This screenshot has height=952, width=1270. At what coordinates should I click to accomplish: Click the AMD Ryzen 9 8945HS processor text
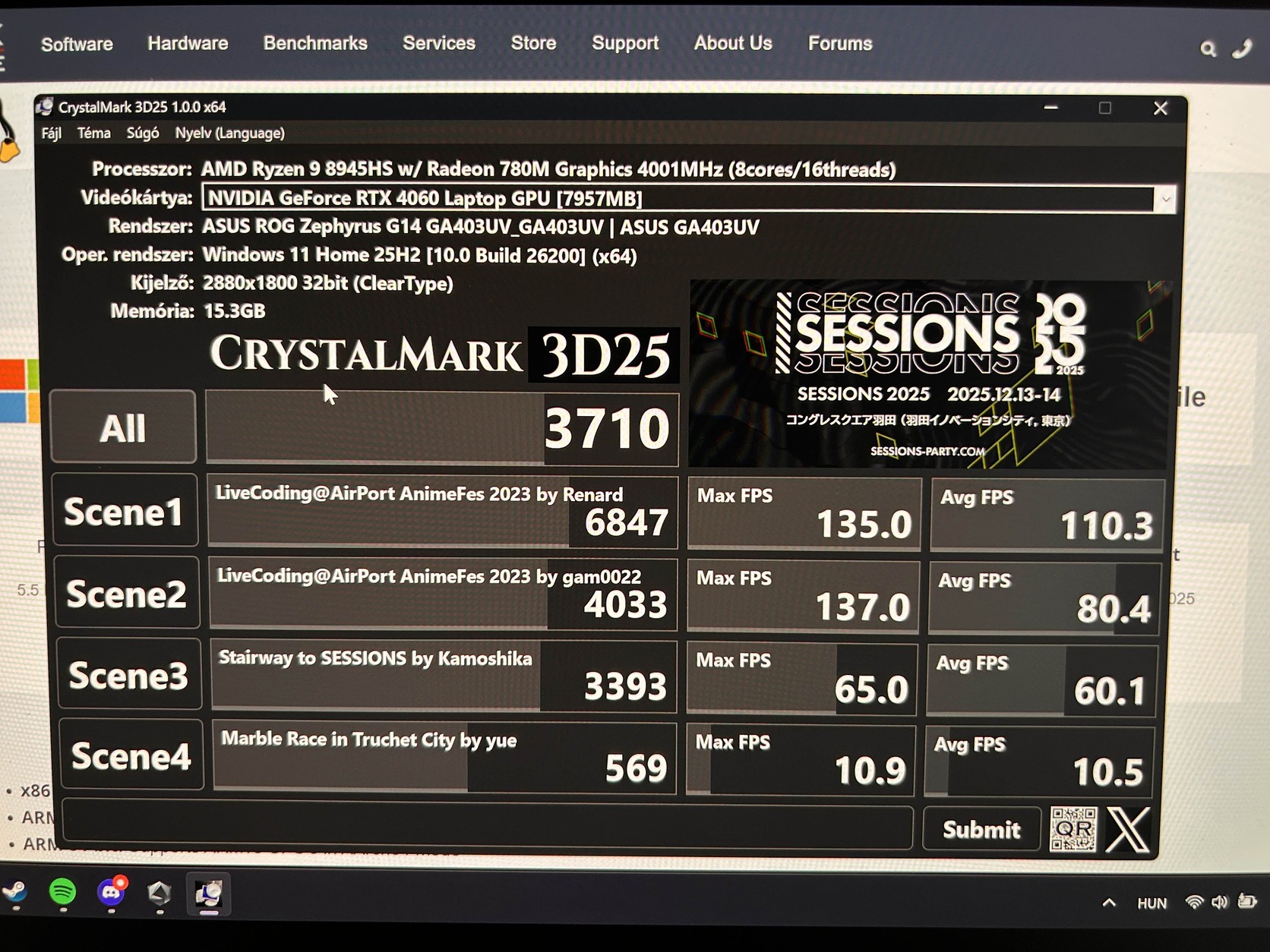click(548, 169)
